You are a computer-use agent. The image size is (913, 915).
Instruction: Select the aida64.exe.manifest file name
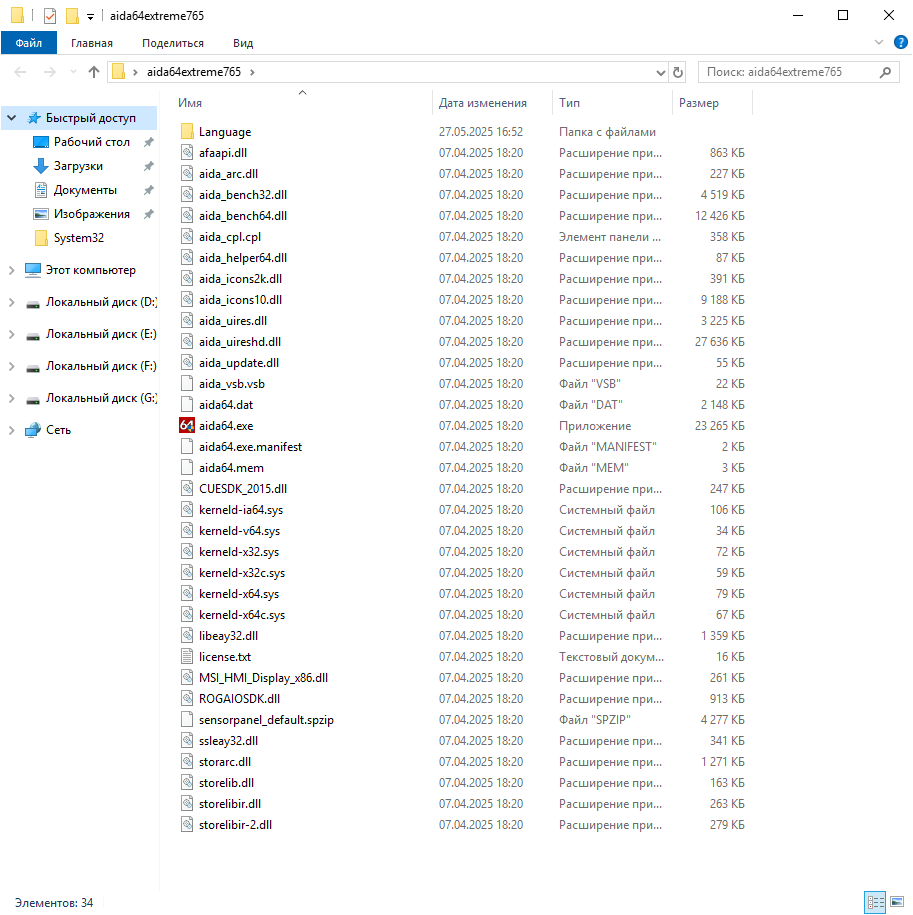pyautogui.click(x=250, y=447)
